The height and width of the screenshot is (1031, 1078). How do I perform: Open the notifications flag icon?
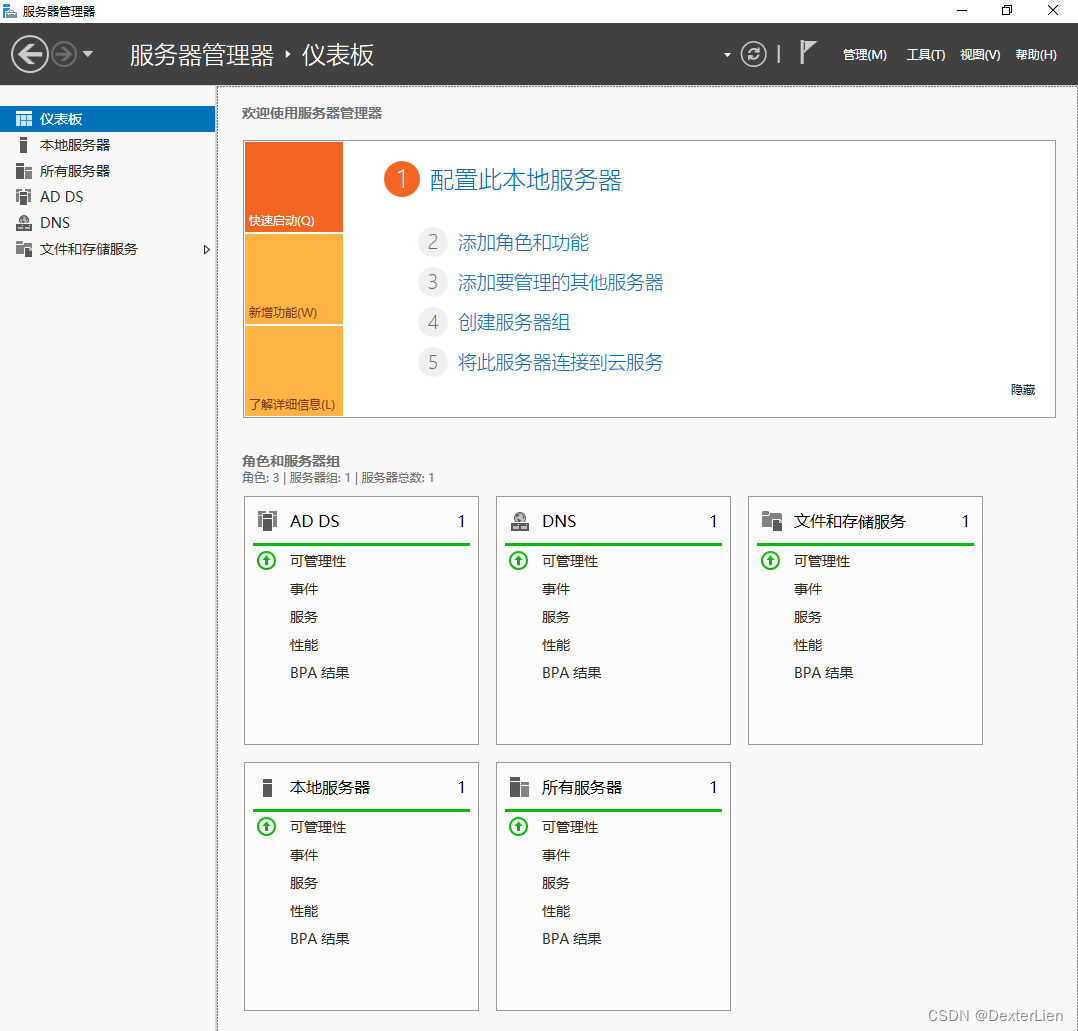pos(808,50)
